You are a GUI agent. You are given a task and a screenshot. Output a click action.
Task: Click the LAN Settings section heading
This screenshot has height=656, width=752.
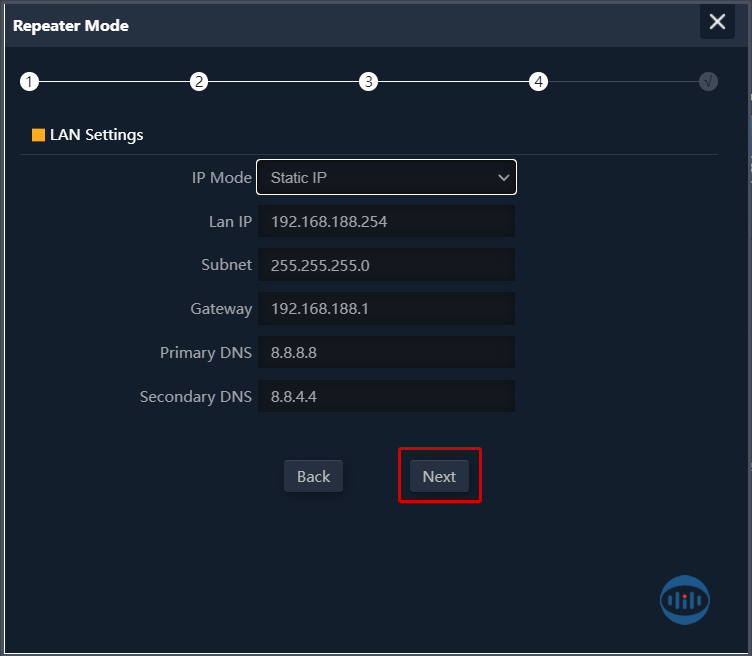coord(97,135)
